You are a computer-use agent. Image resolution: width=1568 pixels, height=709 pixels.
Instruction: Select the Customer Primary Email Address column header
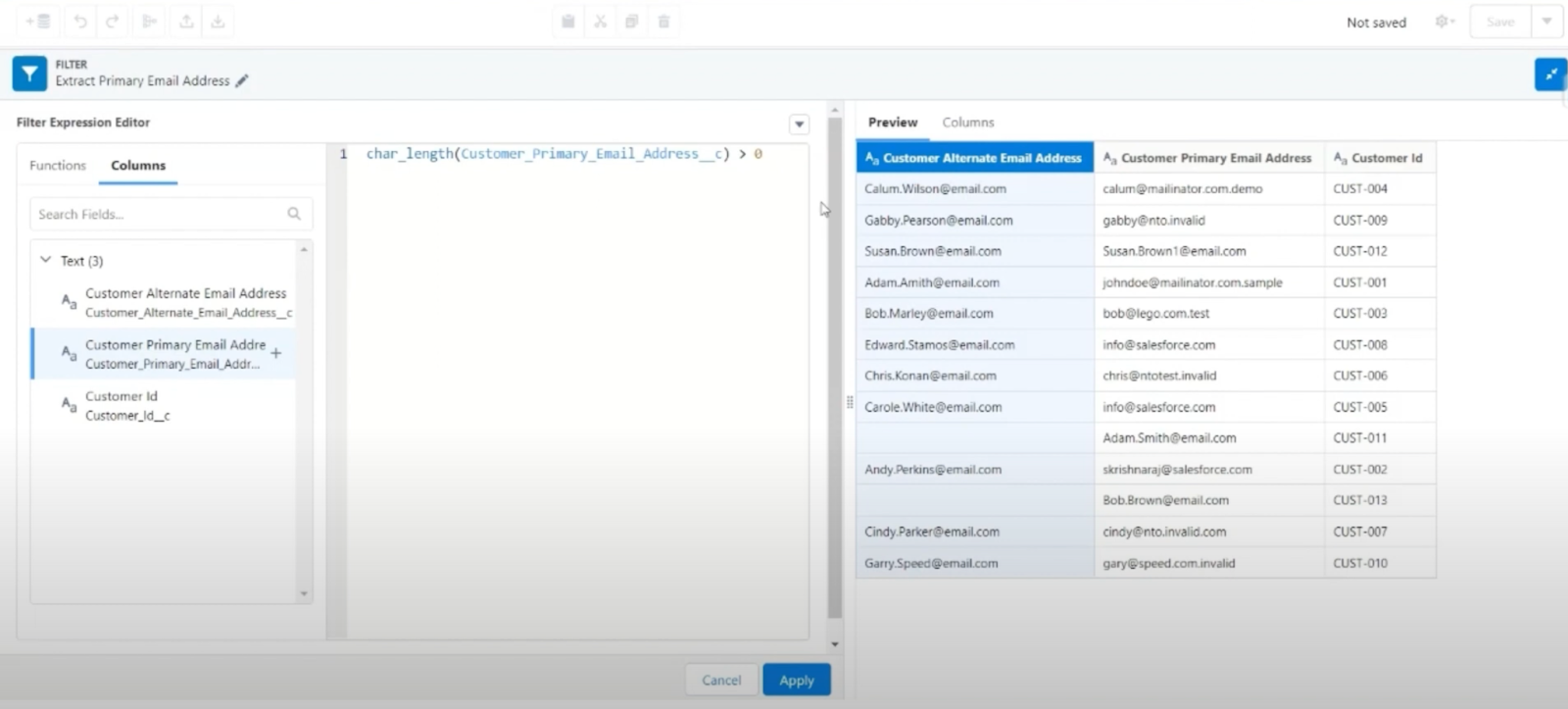1209,157
